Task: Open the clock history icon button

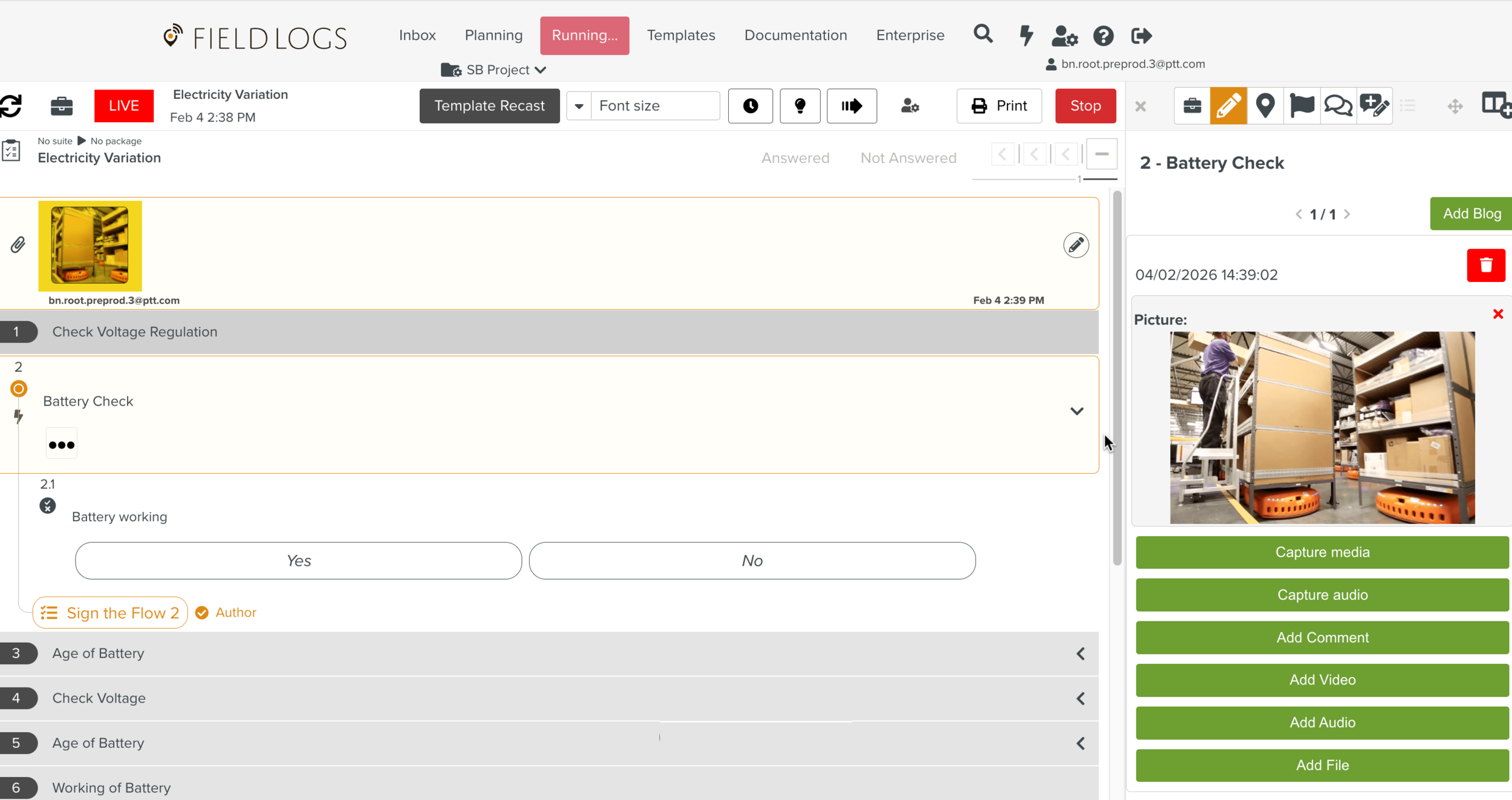Action: (750, 106)
